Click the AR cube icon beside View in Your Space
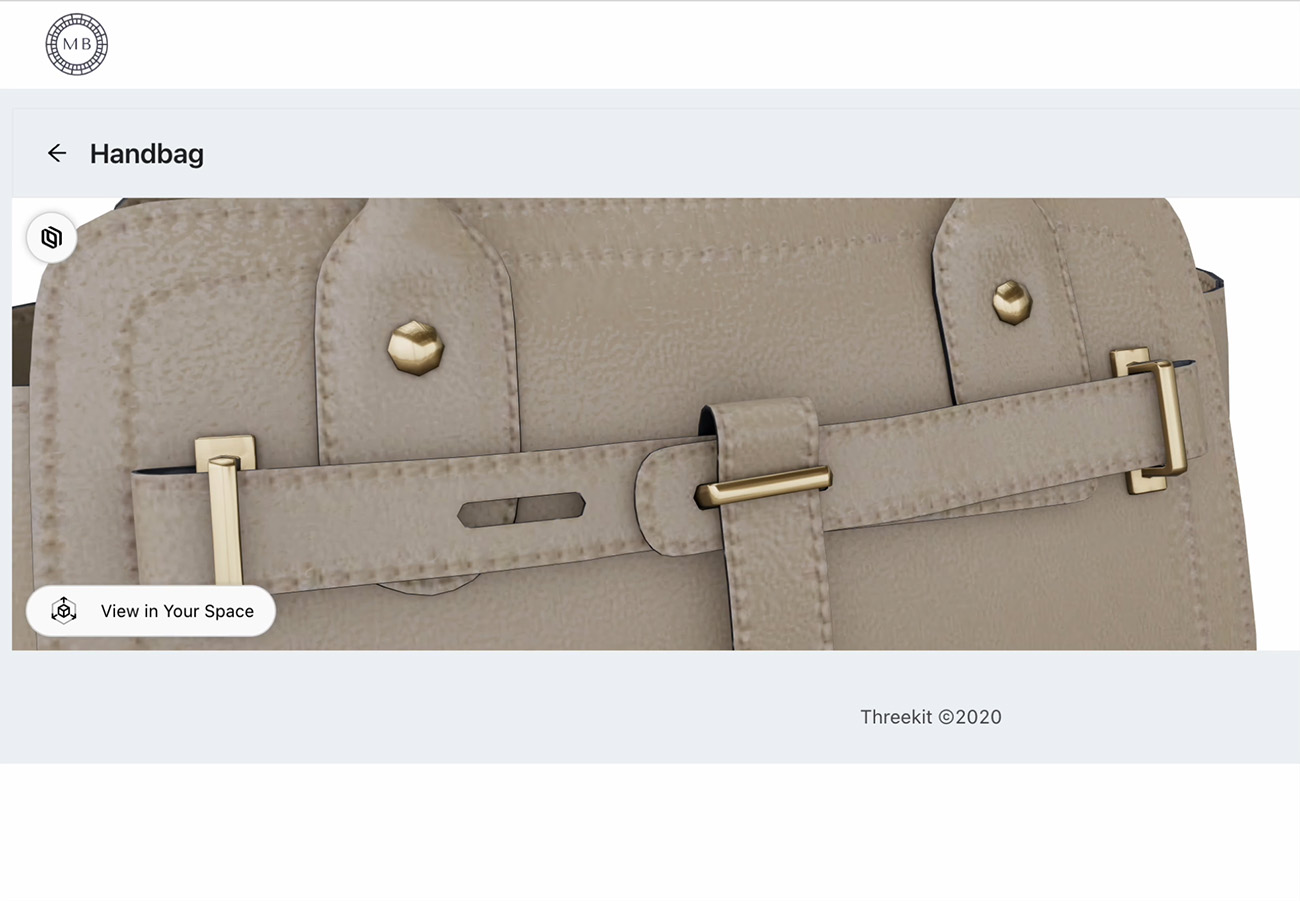Image resolution: width=1300 pixels, height=901 pixels. coord(64,611)
